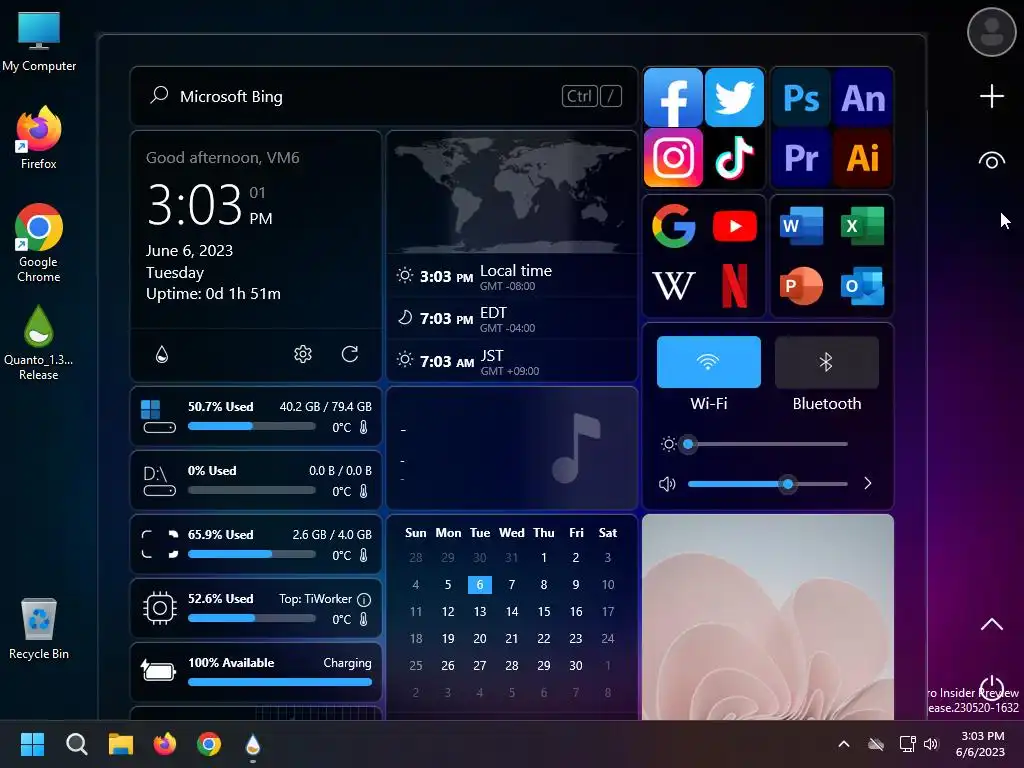Expand the volume options chevron arrow
1024x768 pixels.
[867, 483]
